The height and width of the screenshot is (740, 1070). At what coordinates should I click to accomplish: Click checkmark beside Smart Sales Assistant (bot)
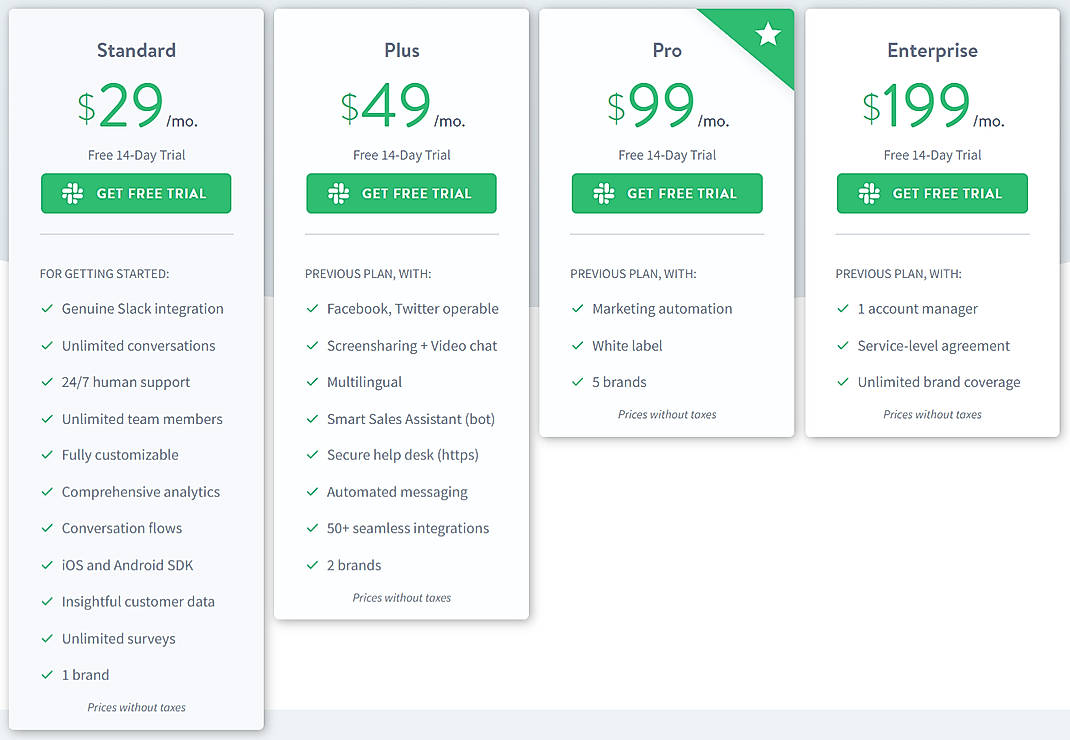(313, 418)
